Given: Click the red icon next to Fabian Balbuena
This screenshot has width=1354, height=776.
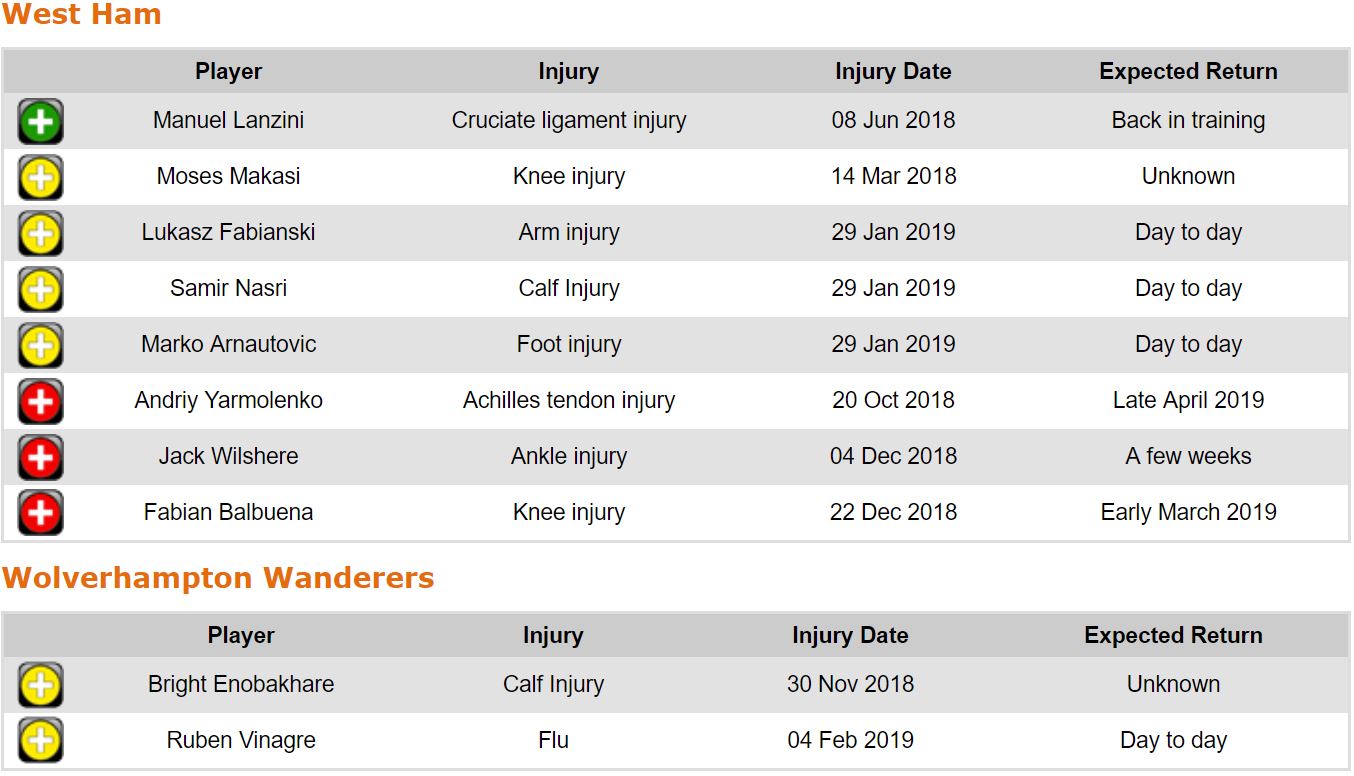Looking at the screenshot, I should point(40,514).
